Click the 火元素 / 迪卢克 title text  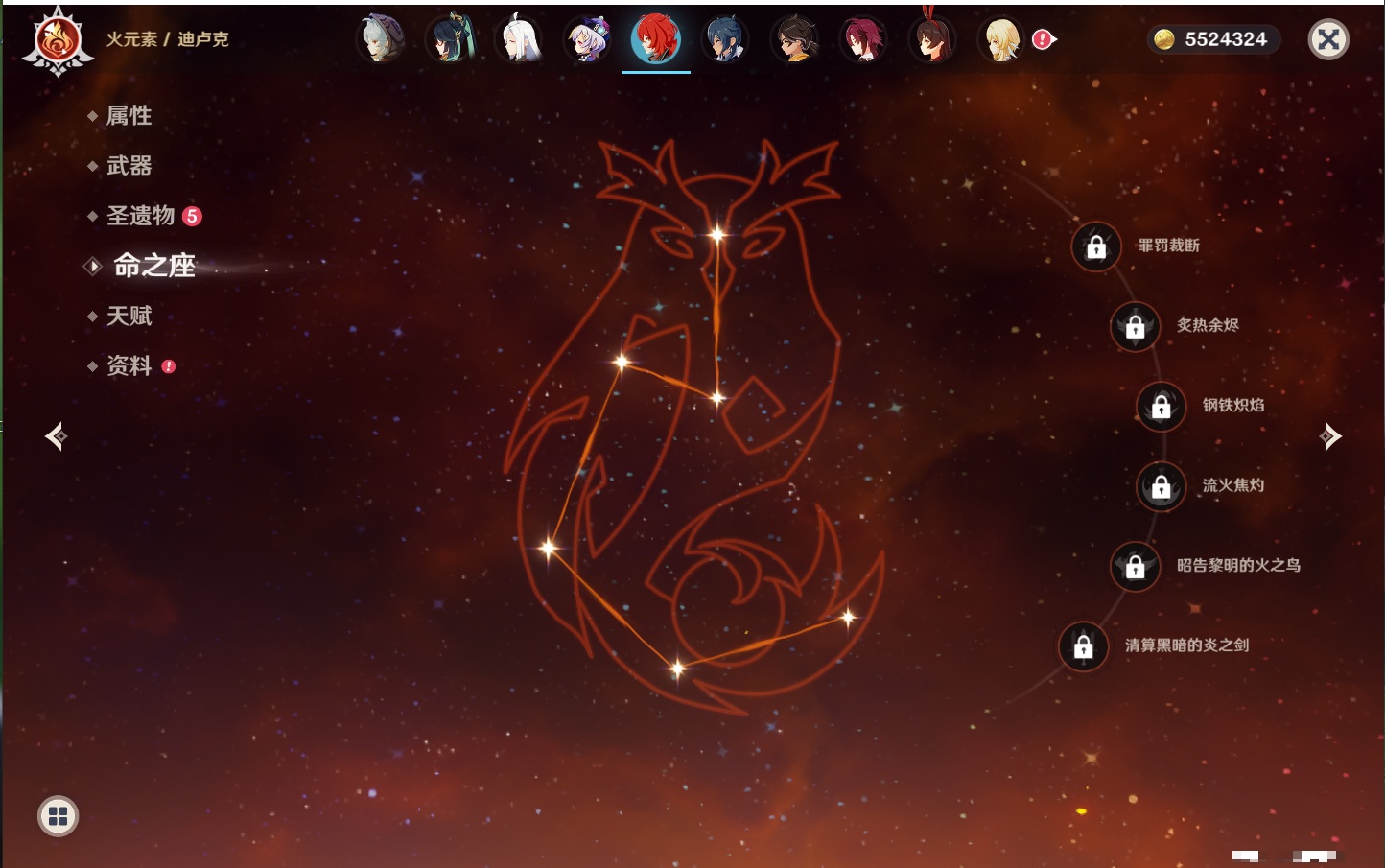pos(167,39)
